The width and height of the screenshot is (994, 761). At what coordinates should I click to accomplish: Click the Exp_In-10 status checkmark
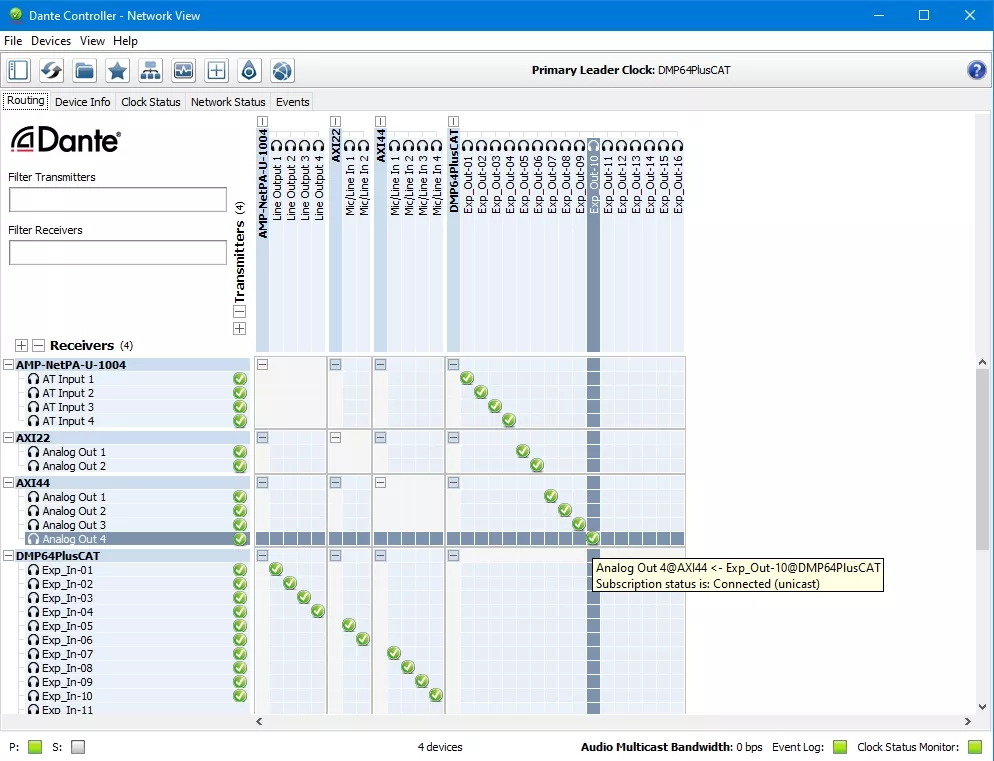[240, 696]
